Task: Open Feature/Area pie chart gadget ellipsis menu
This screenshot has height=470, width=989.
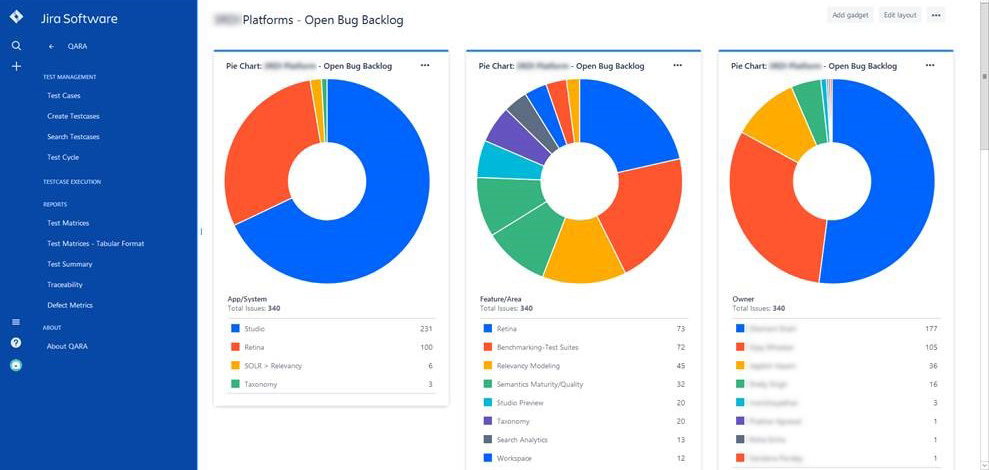Action: tap(677, 65)
